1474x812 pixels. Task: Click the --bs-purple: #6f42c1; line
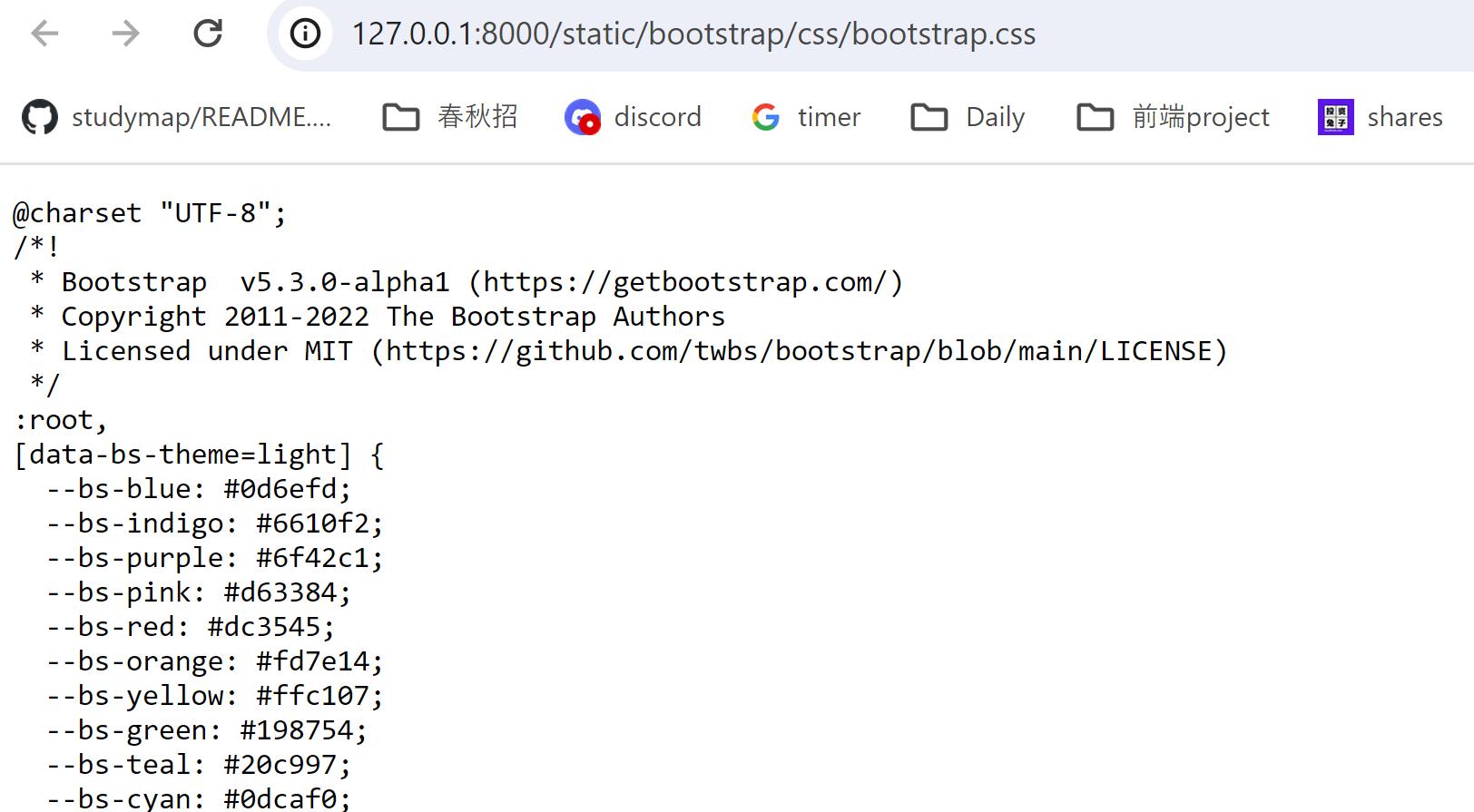tap(215, 558)
